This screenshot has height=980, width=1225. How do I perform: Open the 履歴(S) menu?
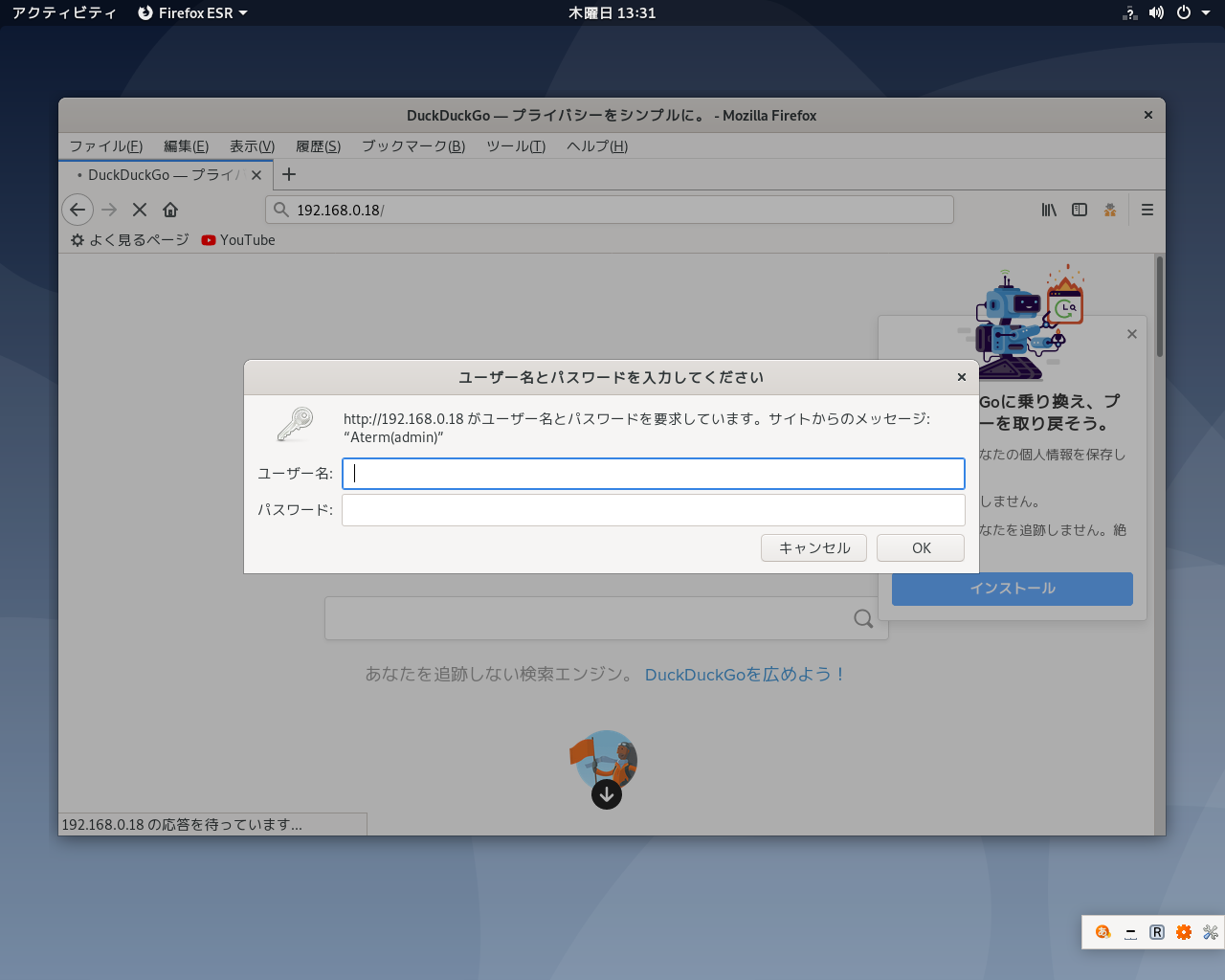pos(319,145)
